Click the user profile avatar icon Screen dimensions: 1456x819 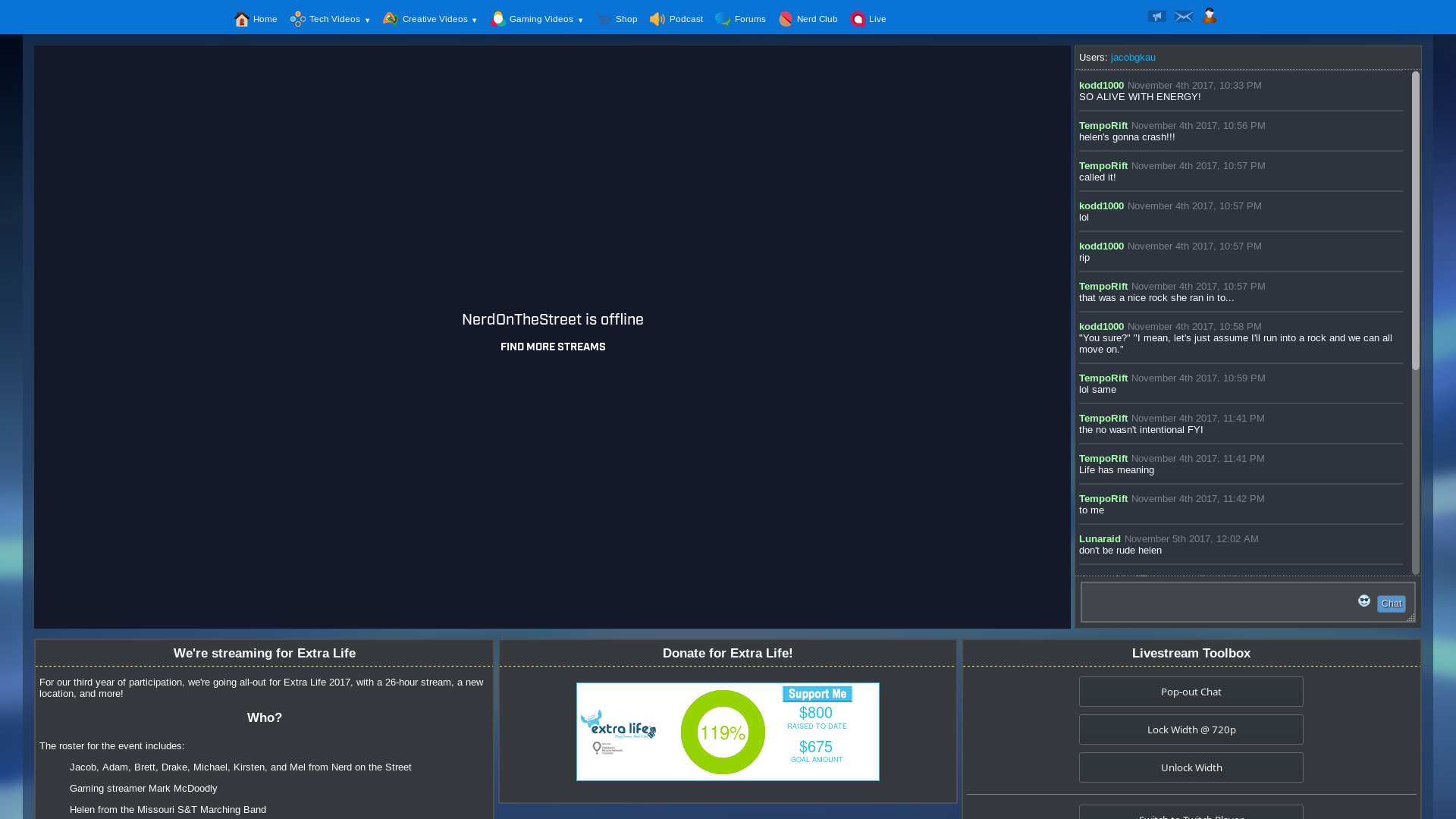point(1210,15)
